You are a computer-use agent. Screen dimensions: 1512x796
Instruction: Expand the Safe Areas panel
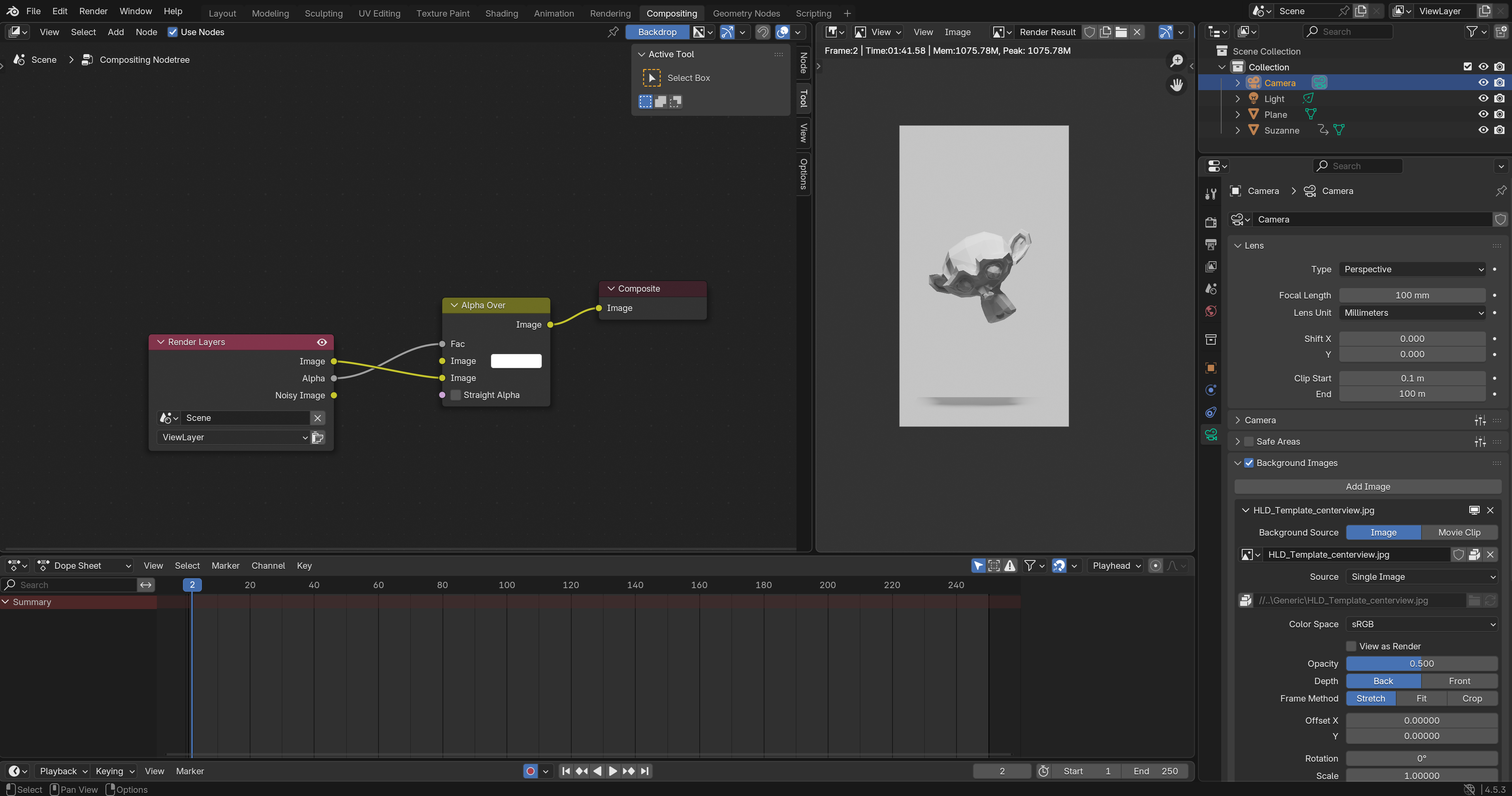click(1237, 441)
